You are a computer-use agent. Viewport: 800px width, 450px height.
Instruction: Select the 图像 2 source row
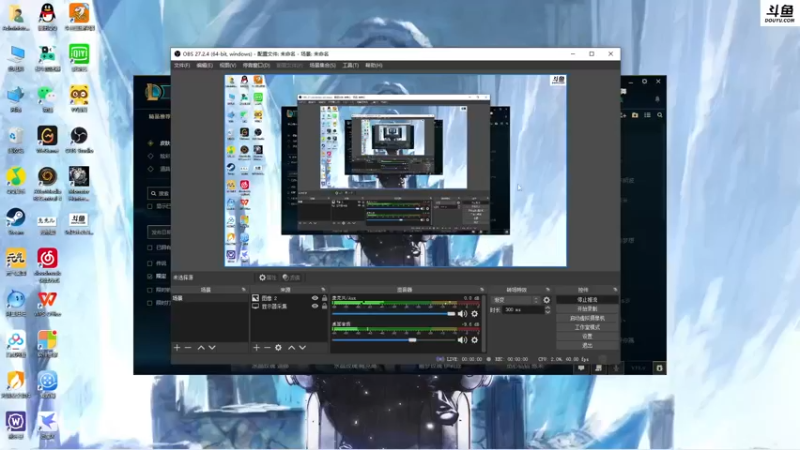[x=289, y=298]
